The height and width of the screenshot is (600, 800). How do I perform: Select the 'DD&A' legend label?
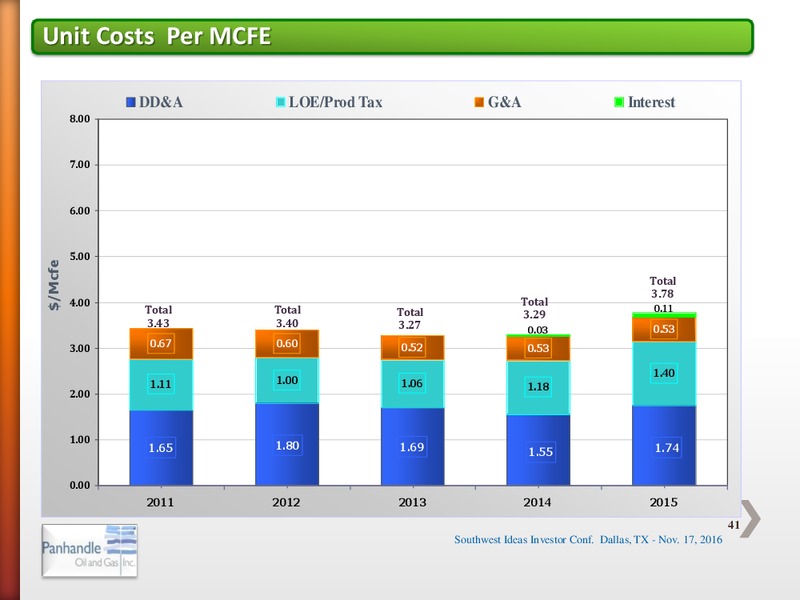pyautogui.click(x=161, y=102)
